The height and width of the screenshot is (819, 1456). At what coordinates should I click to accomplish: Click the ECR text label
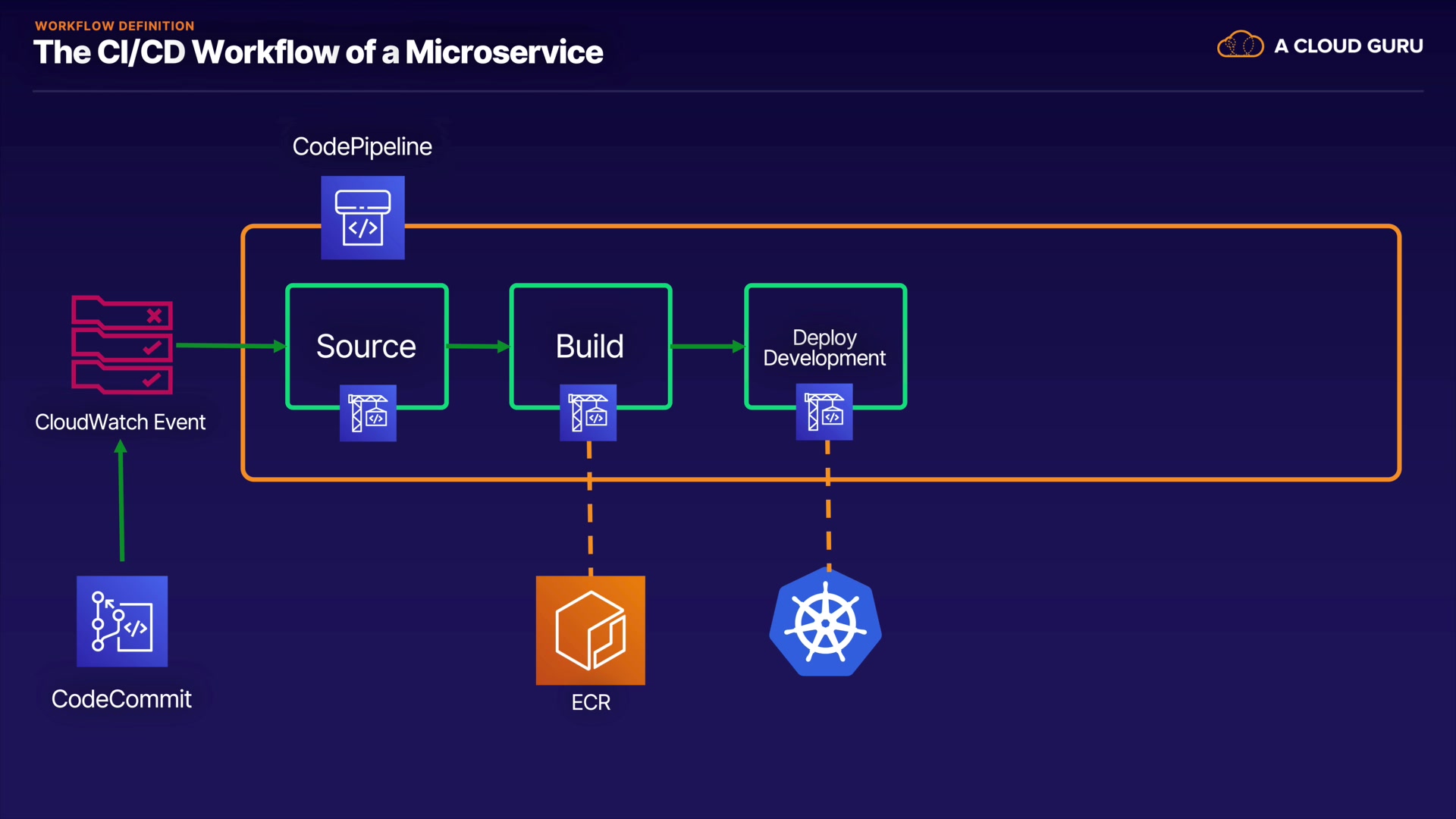coord(591,702)
